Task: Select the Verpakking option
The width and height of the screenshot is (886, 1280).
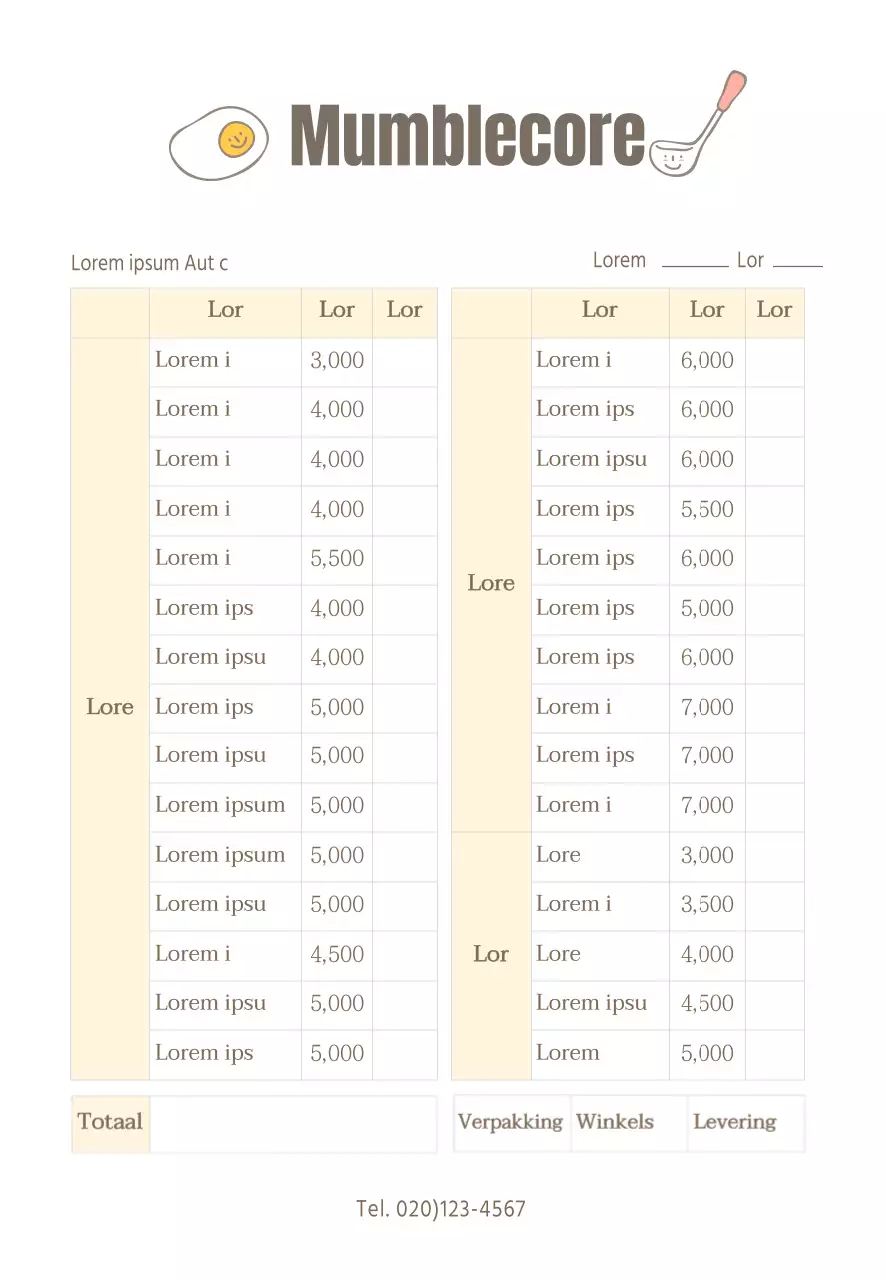Action: (510, 1122)
